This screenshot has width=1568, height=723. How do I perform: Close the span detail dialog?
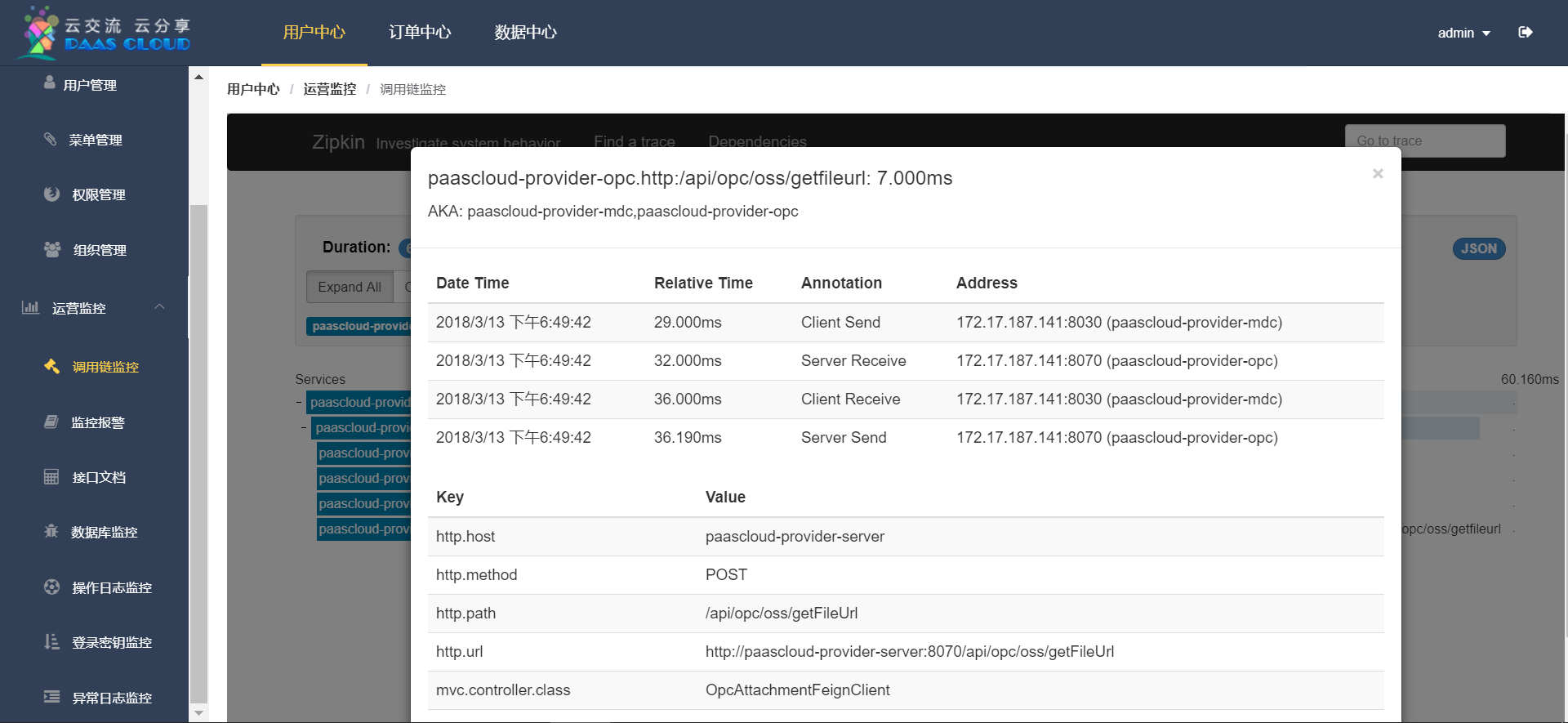coord(1378,173)
